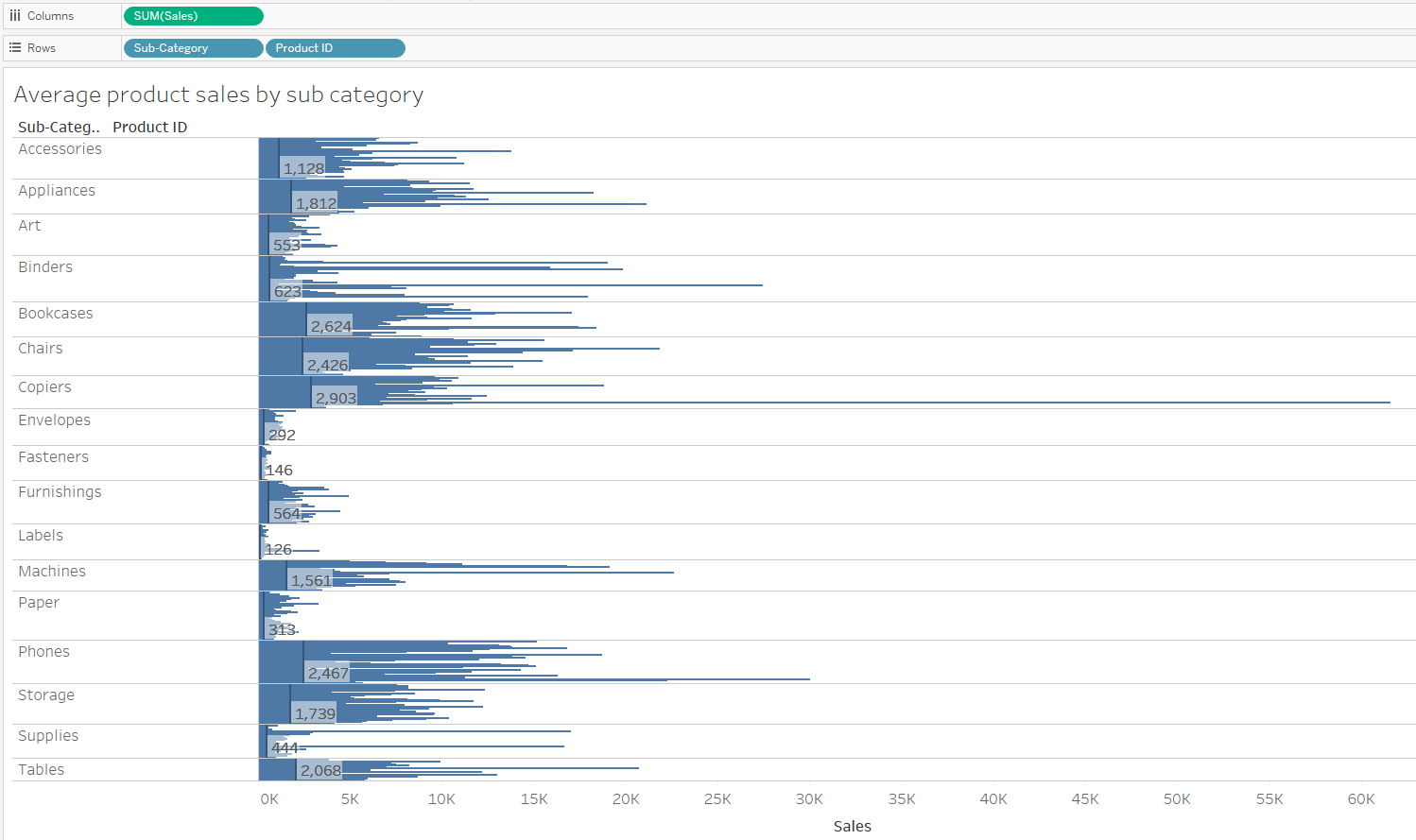Click the Rows shelf icon

(15, 47)
